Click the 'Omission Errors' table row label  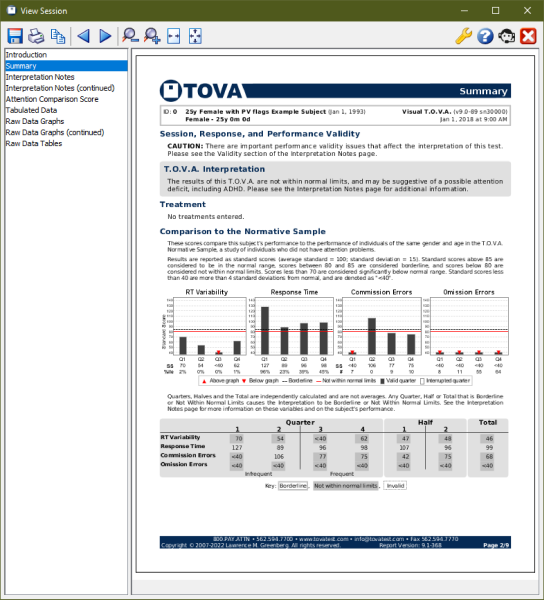point(184,464)
